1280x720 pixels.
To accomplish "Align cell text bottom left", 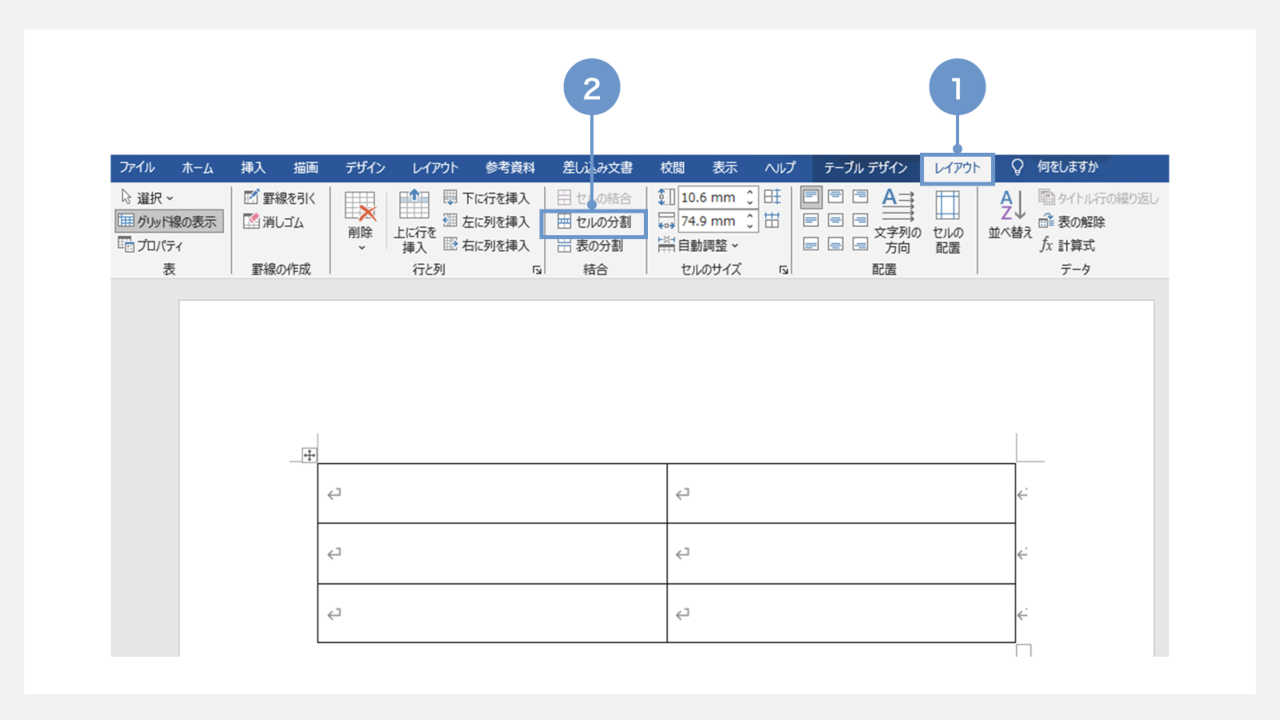I will pos(812,244).
